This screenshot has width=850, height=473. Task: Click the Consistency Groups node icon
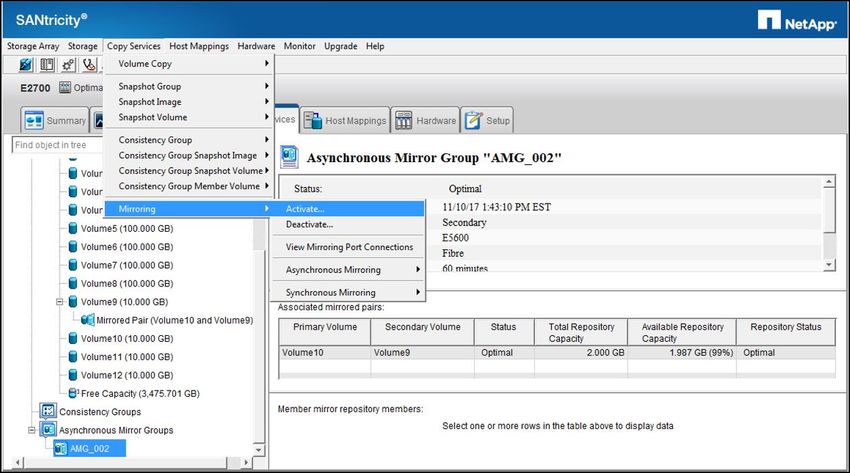[x=48, y=411]
